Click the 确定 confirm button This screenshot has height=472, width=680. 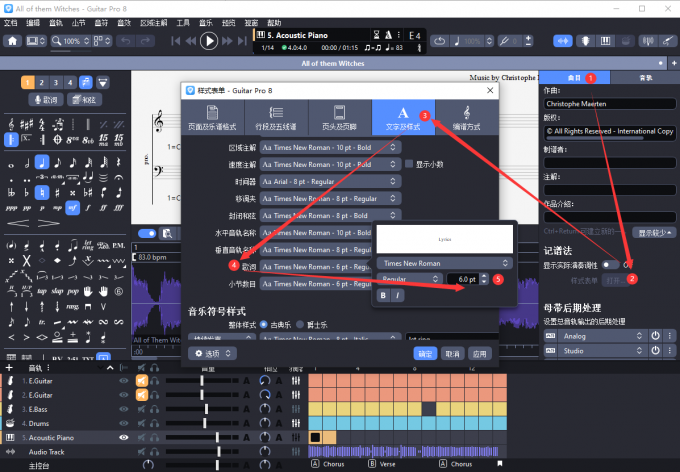425,353
